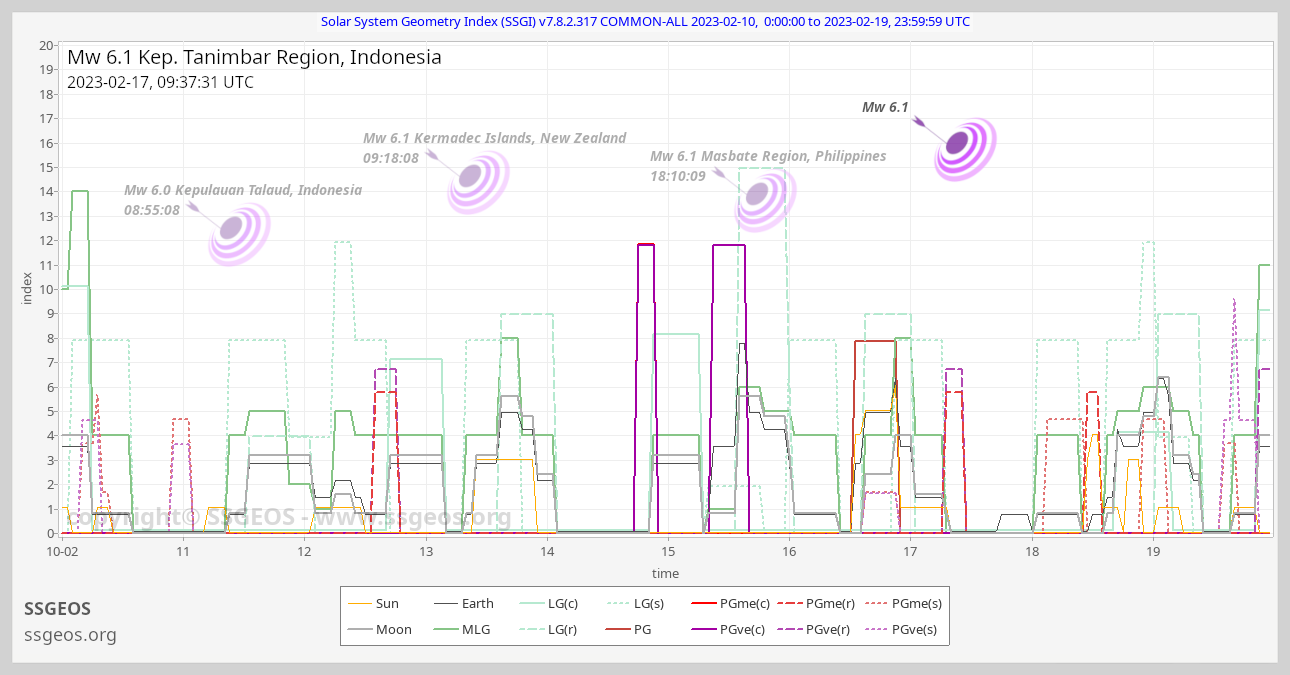Click the Kermadec Islands earthquake ripple marker
The image size is (1290, 675).
point(478,183)
